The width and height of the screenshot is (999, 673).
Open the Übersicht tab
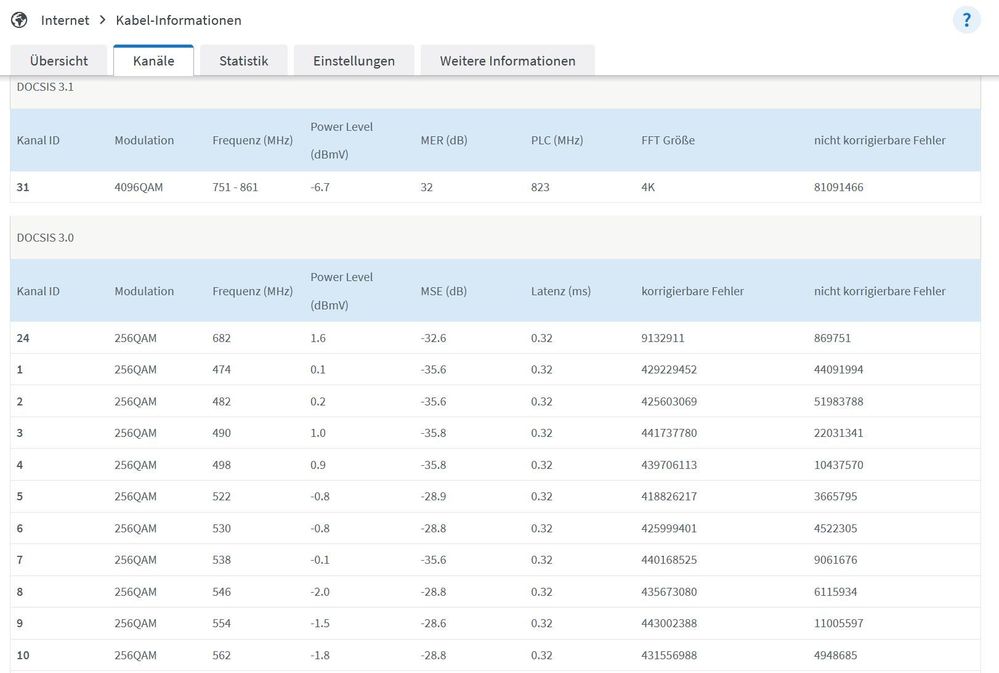coord(59,61)
